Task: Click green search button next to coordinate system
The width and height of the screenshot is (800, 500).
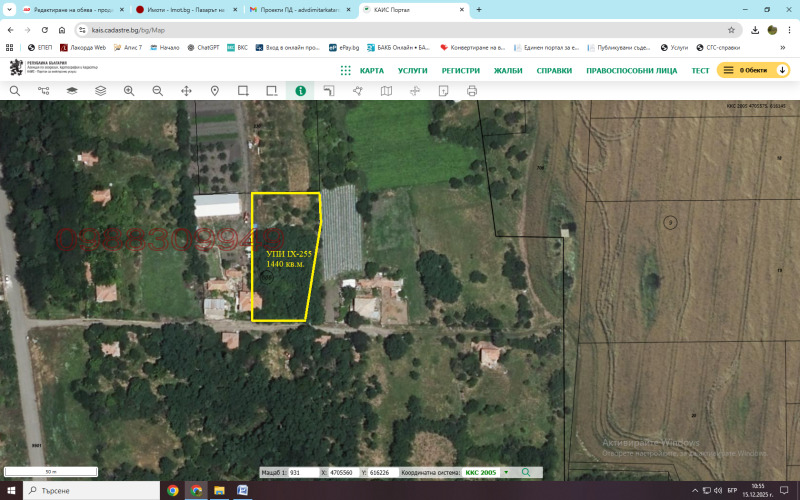Action: [526, 472]
